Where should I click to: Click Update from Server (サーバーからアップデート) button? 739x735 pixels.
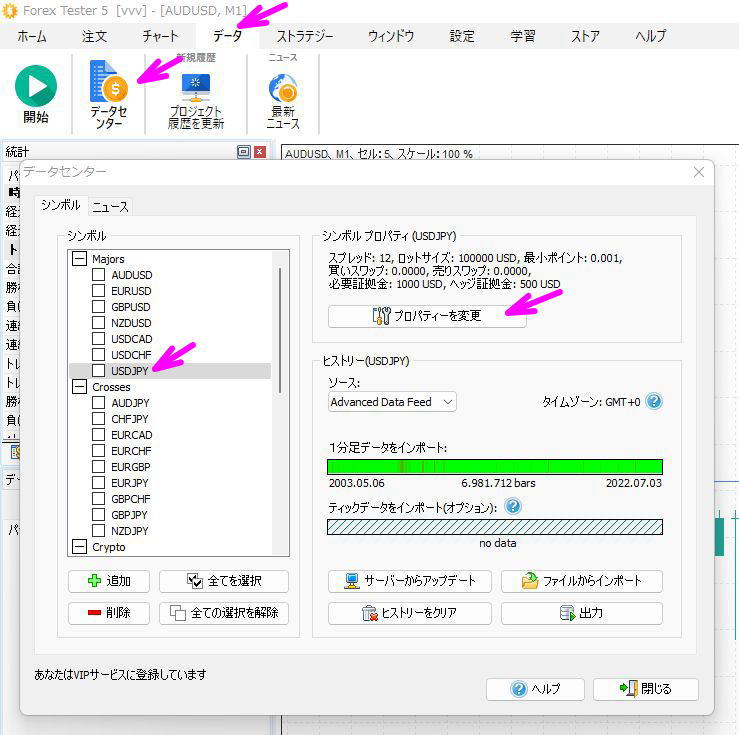(410, 581)
